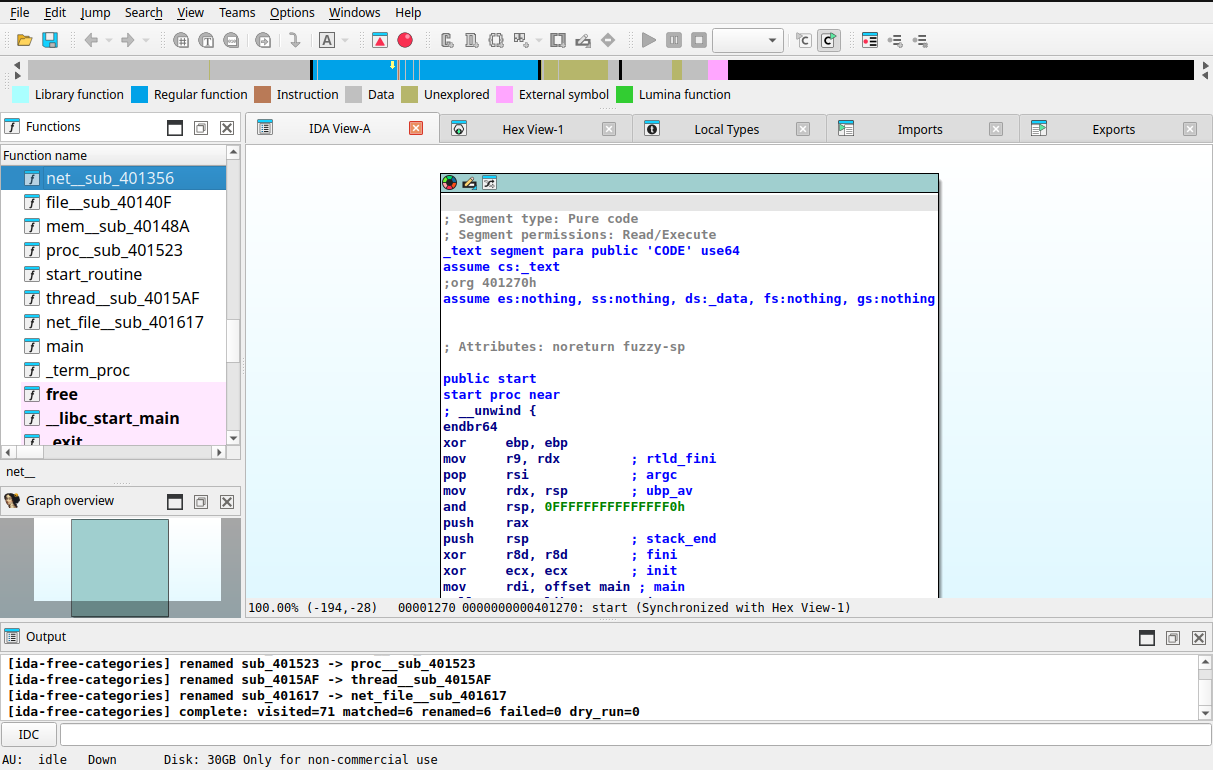
Task: Click the second struct-window toolbar icon
Action: (472, 40)
